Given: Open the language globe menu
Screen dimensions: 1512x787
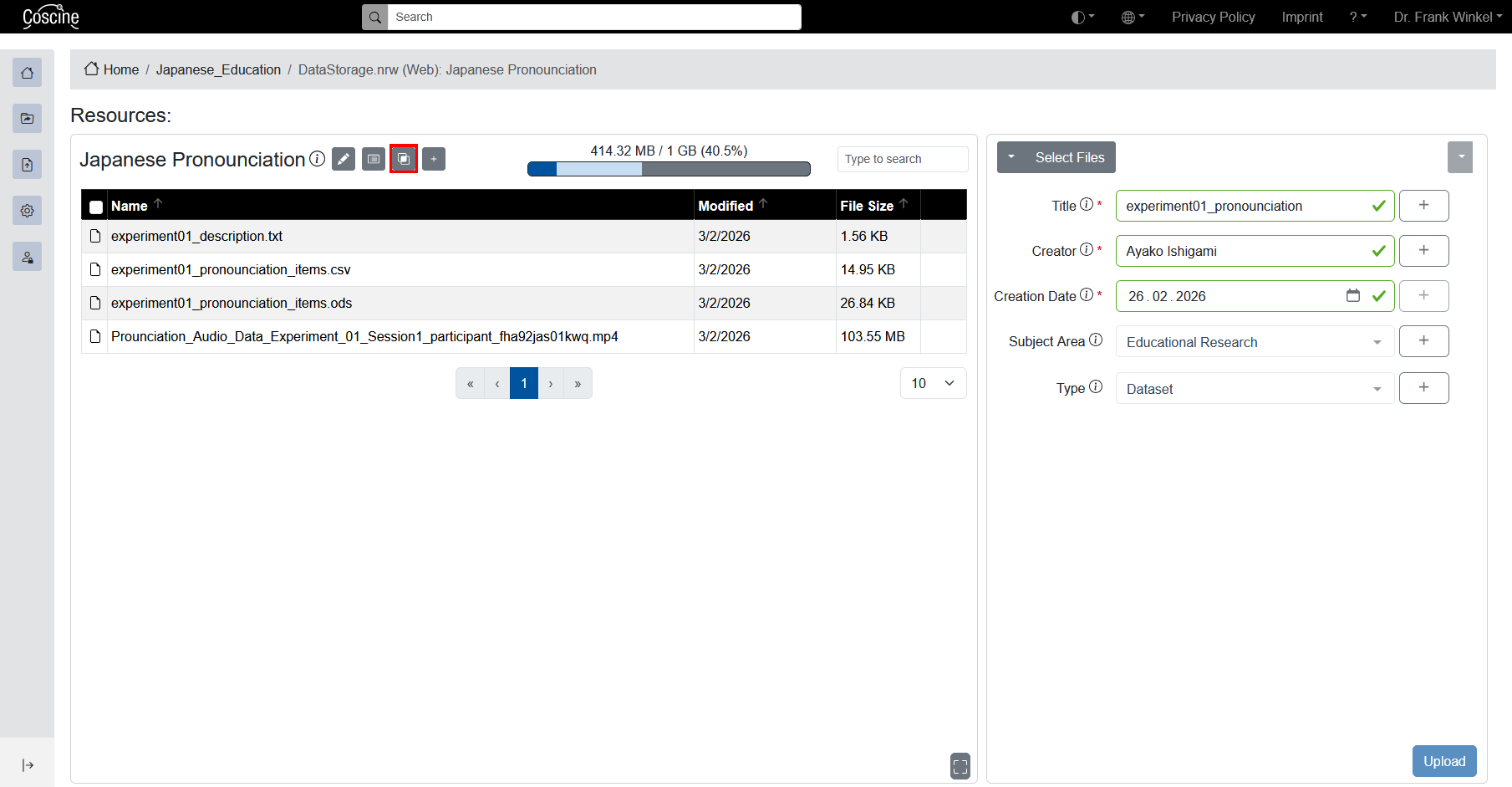Looking at the screenshot, I should pyautogui.click(x=1132, y=17).
